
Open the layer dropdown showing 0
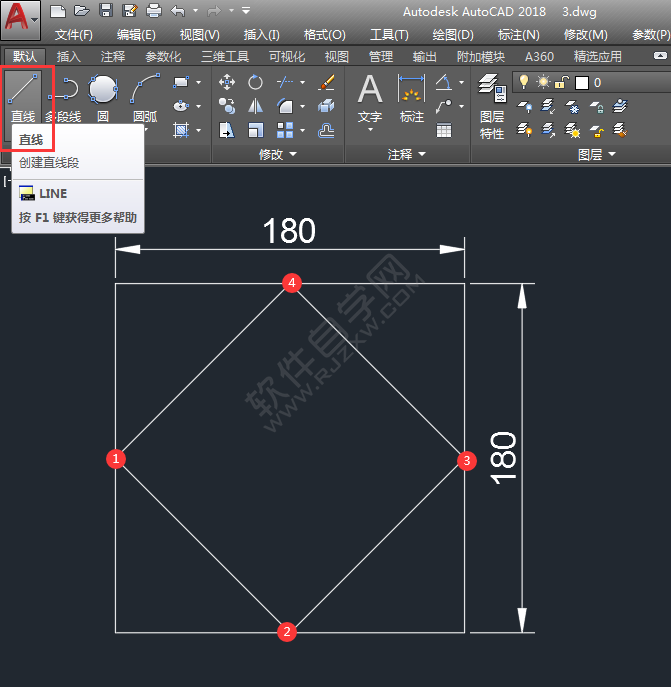(x=592, y=82)
